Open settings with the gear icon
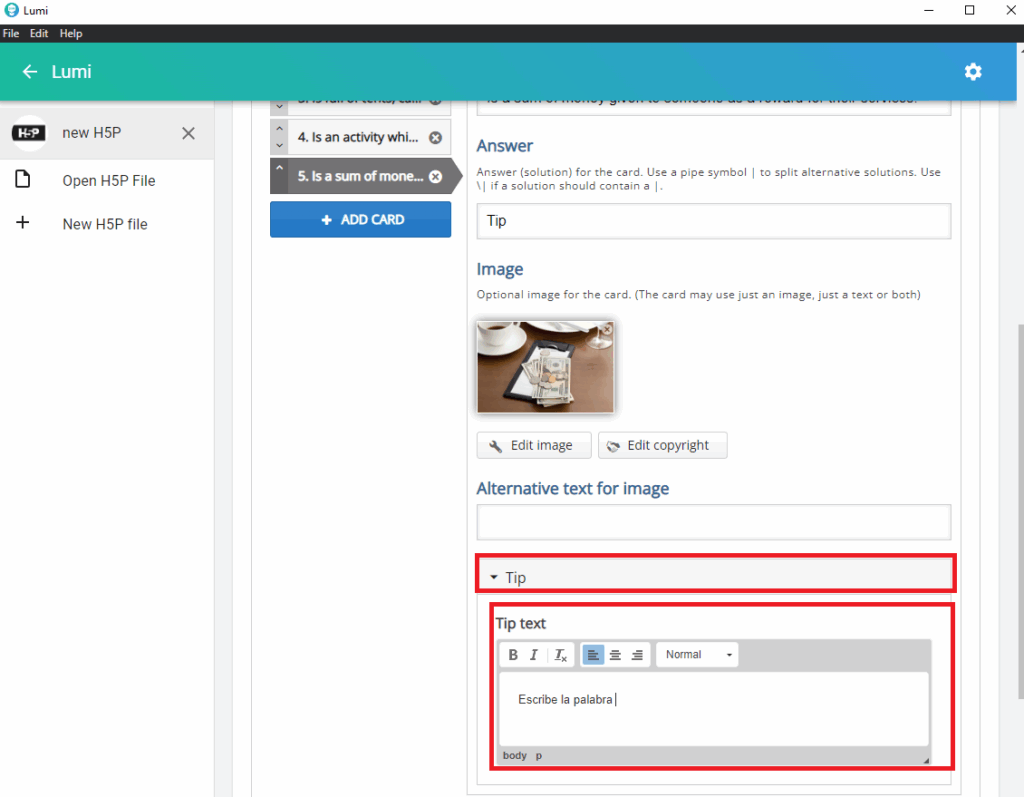Image resolution: width=1024 pixels, height=797 pixels. click(972, 72)
